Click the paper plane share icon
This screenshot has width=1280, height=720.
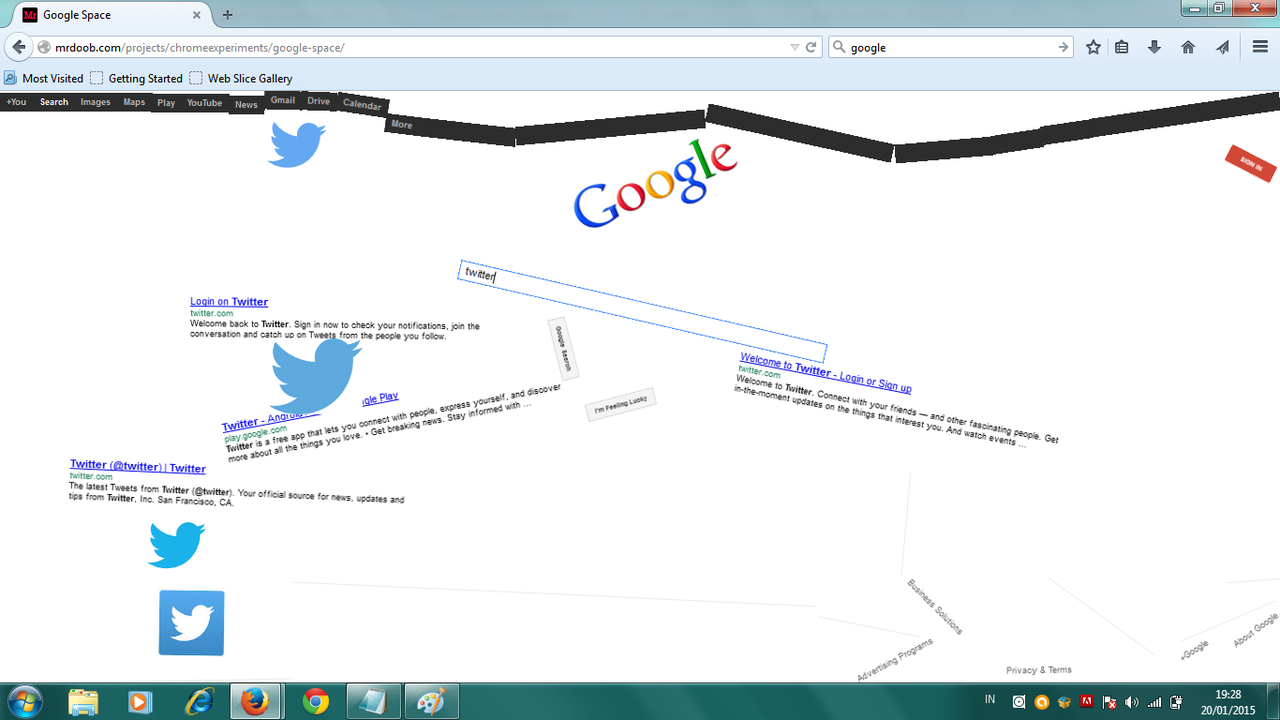[1222, 47]
